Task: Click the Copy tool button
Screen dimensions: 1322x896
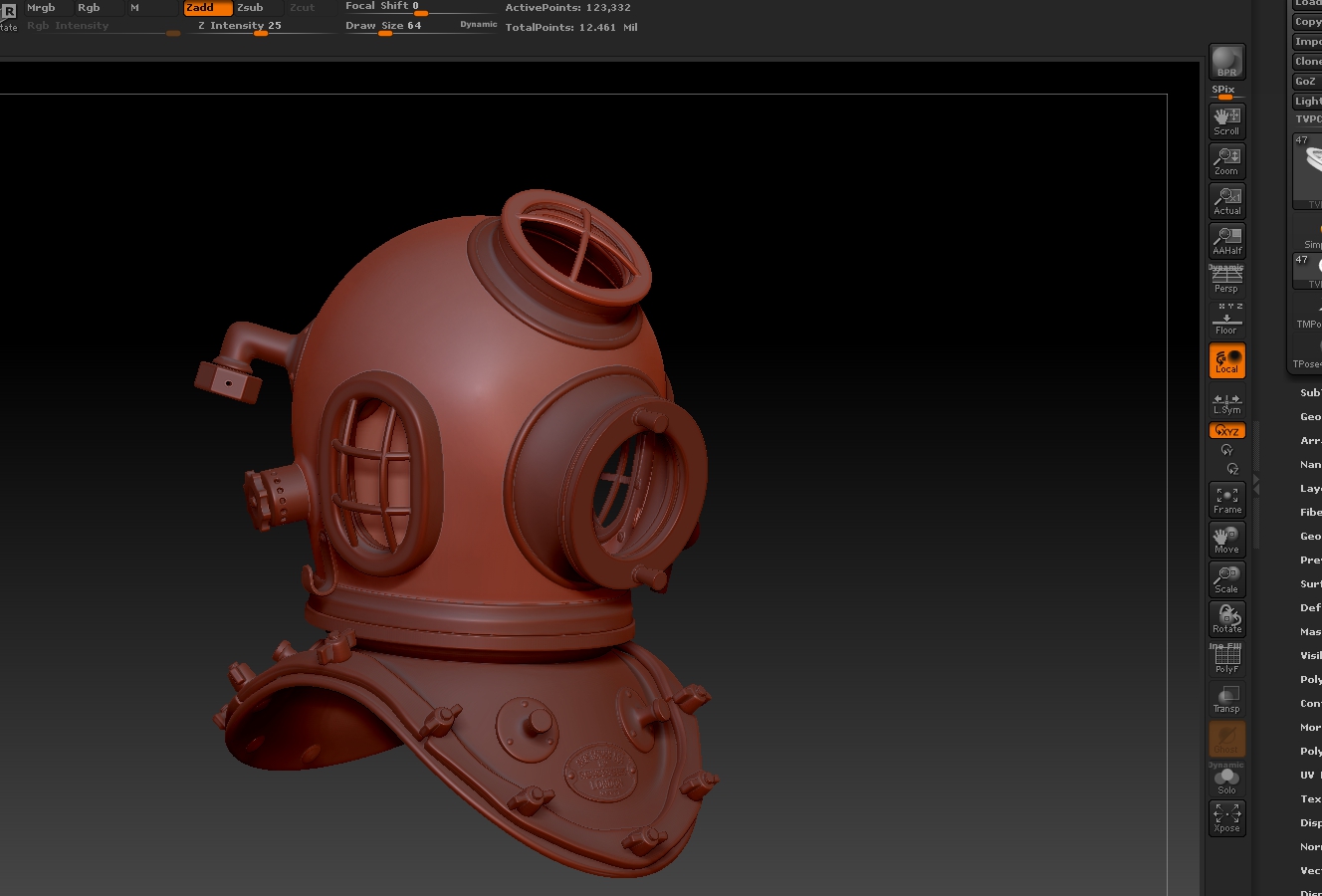Action: click(x=1307, y=21)
